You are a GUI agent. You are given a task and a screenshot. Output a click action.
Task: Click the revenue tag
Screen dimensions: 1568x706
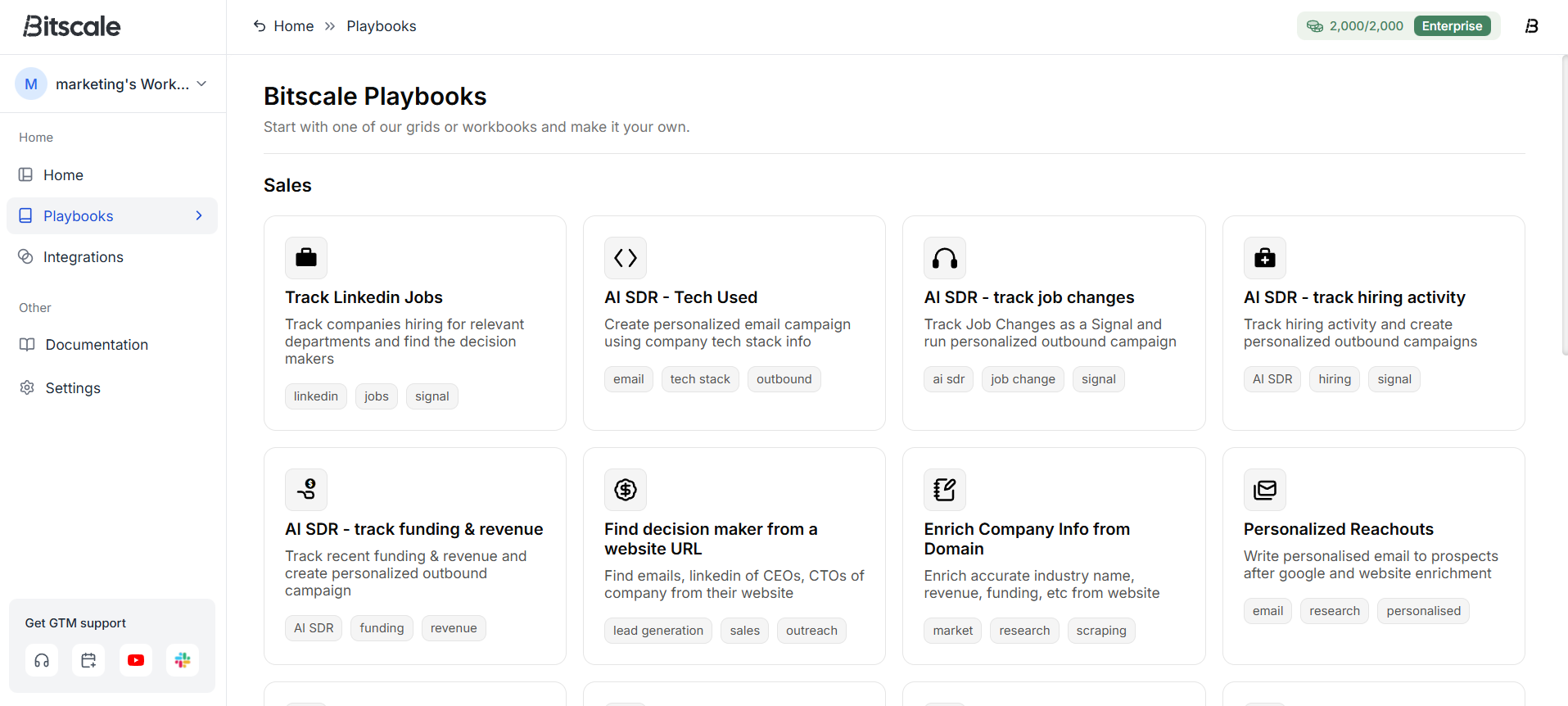454,628
